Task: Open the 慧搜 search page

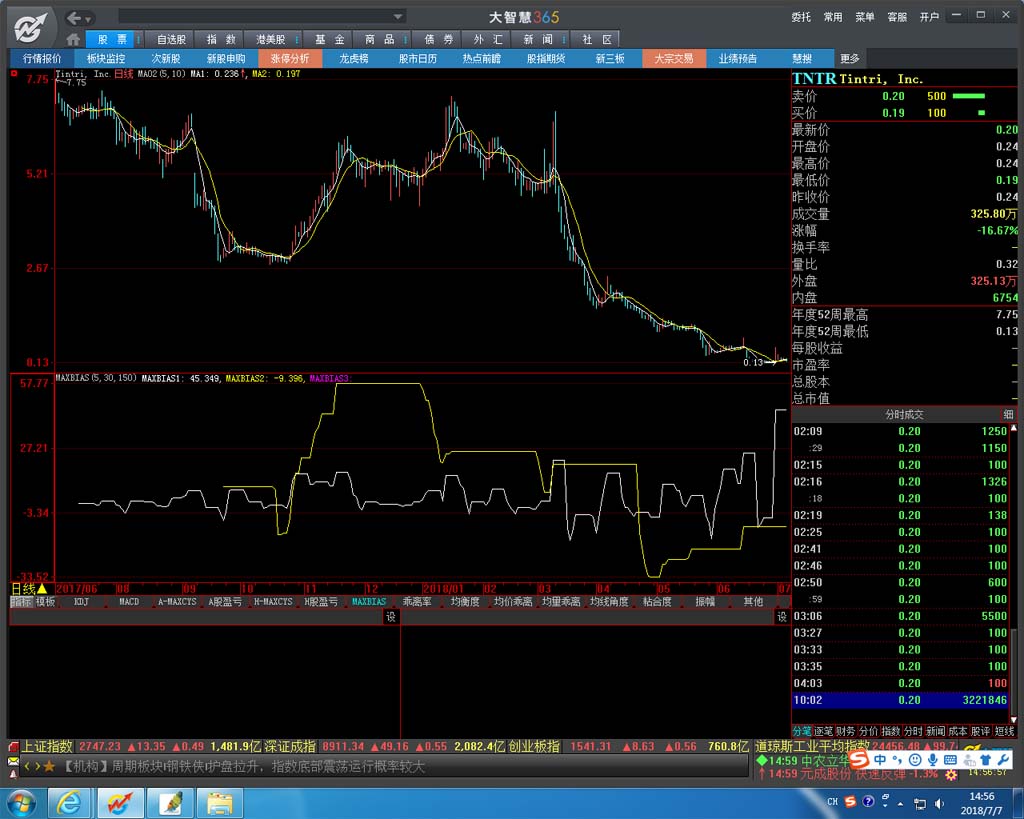Action: [x=802, y=59]
